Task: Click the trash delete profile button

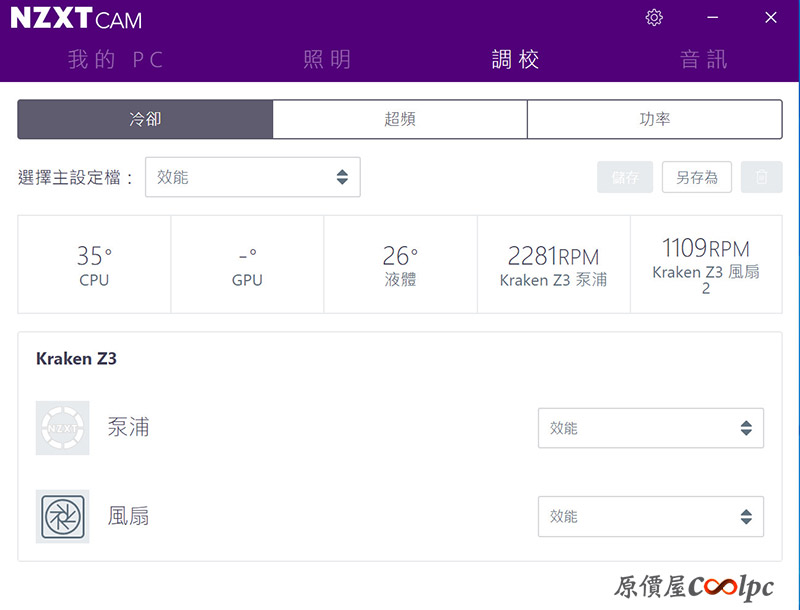Action: tap(761, 177)
